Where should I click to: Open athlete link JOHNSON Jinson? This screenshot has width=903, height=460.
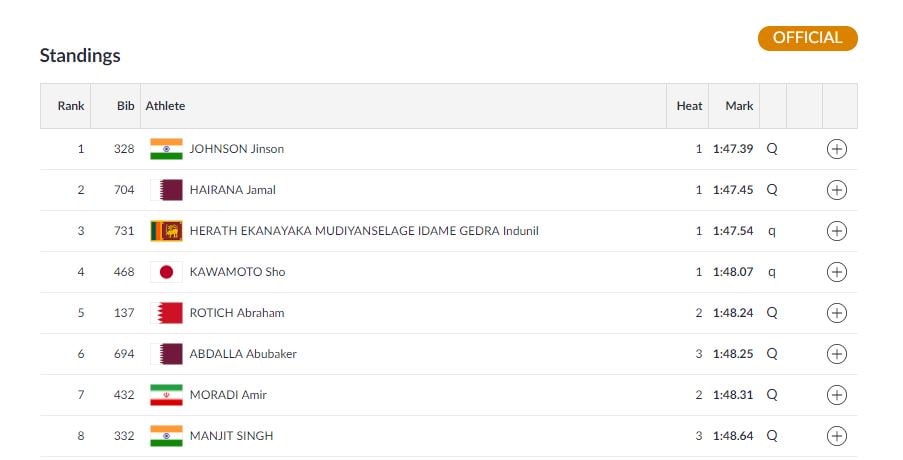[237, 149]
